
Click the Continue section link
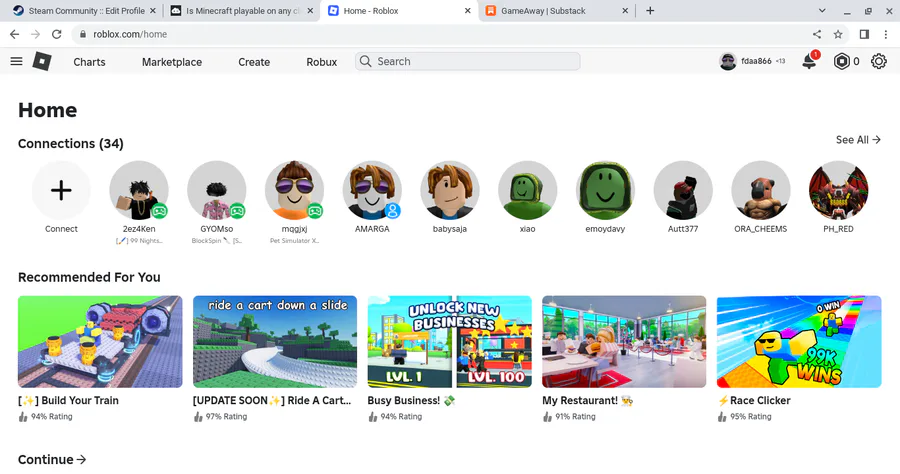click(x=52, y=460)
